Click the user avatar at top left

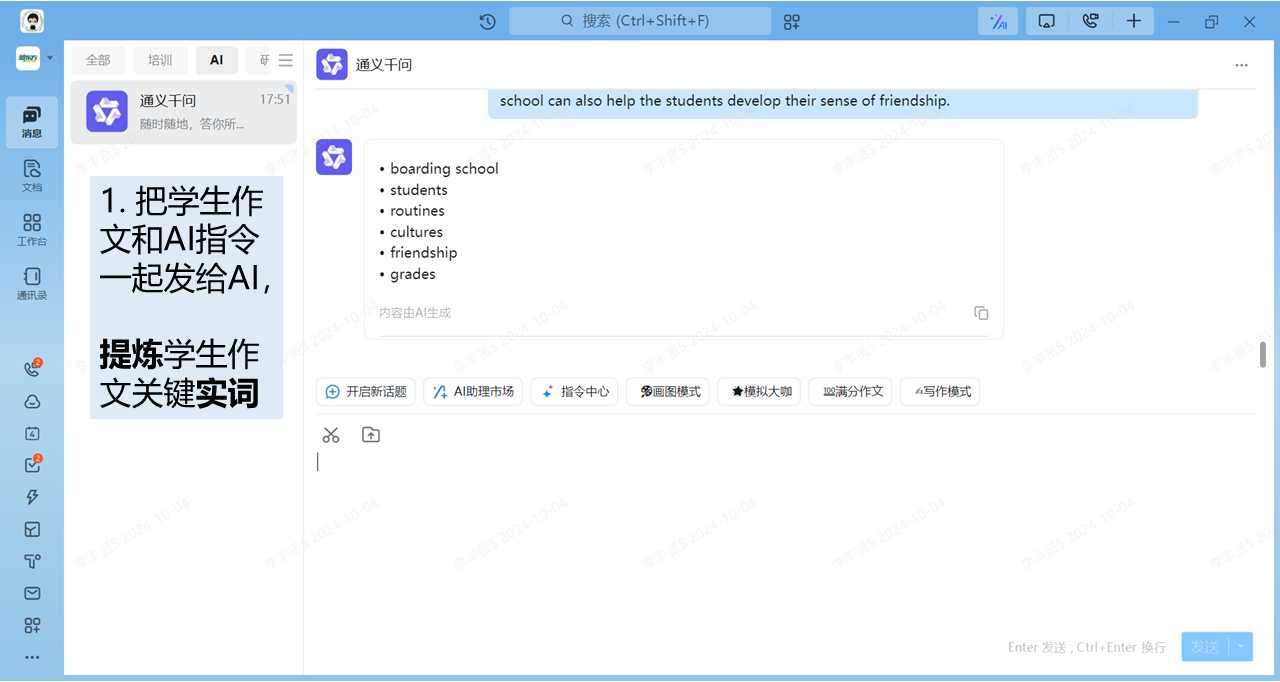click(x=32, y=22)
